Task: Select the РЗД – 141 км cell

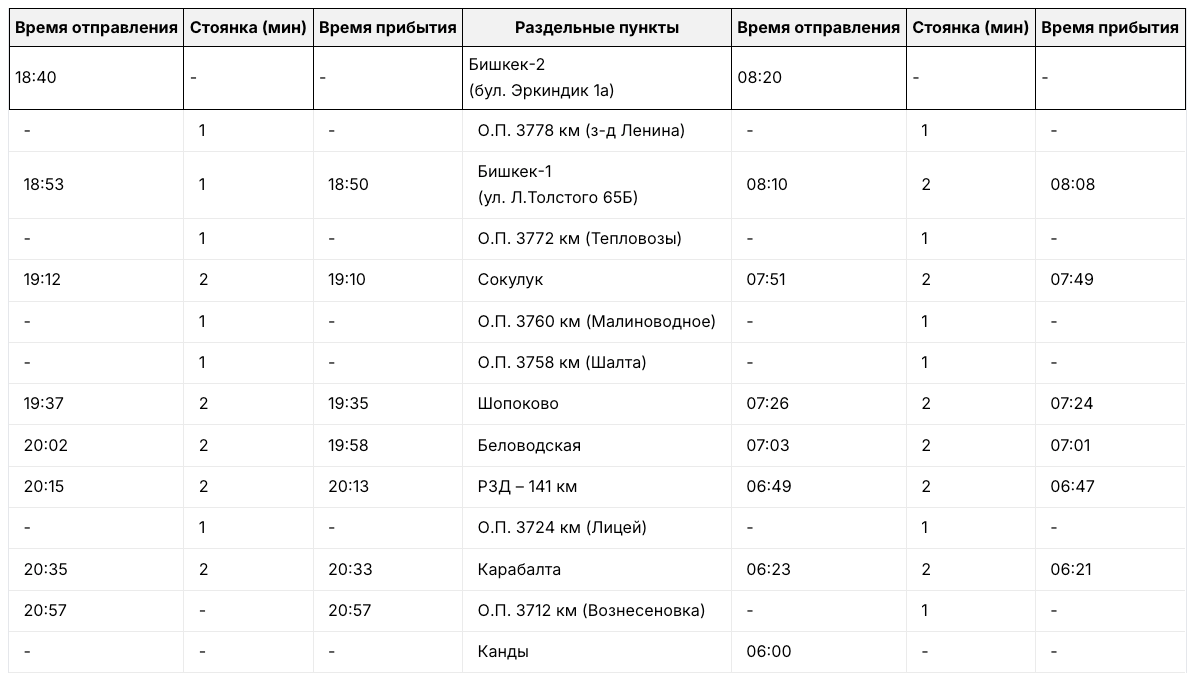Action: (527, 487)
